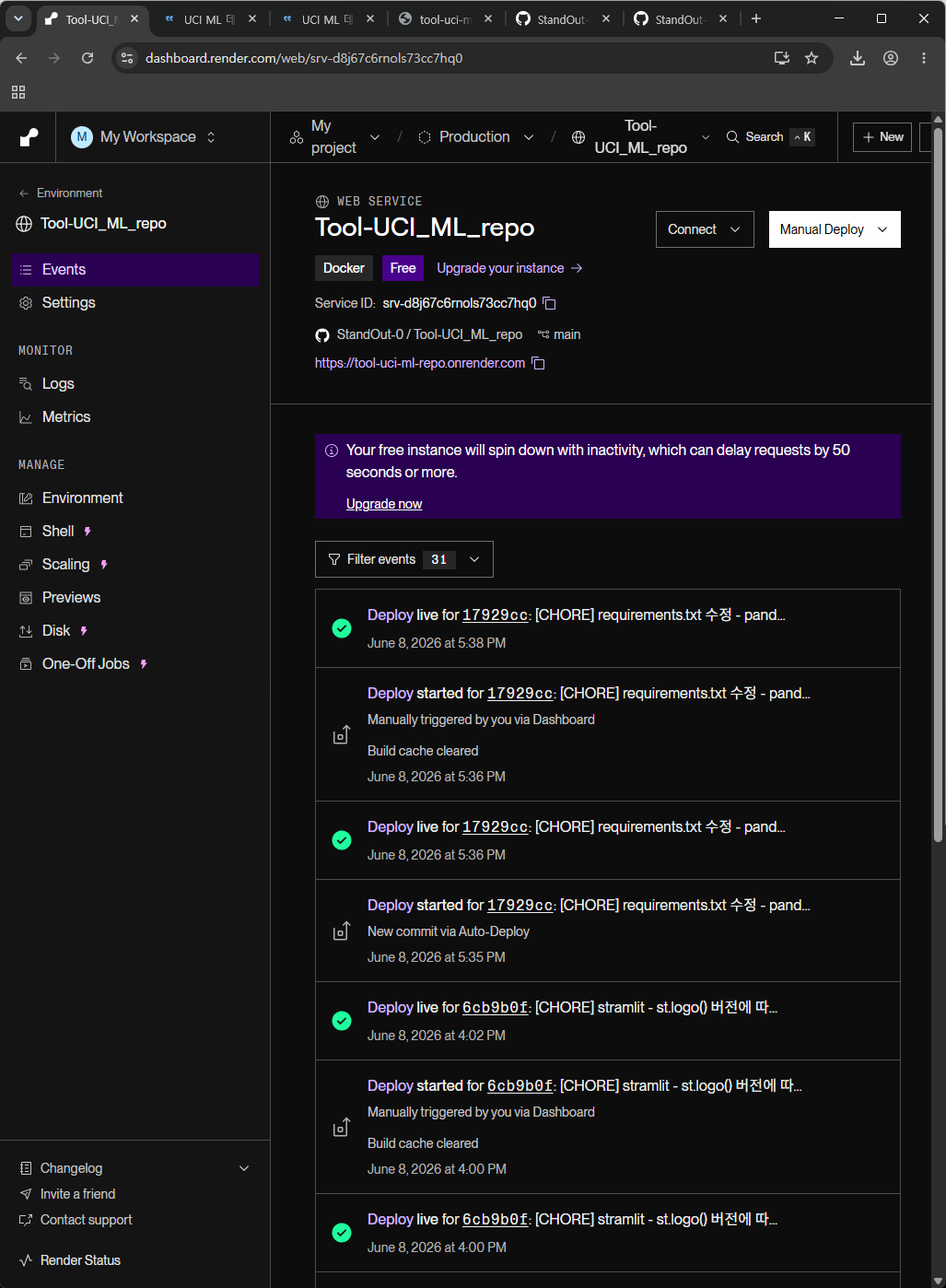The width and height of the screenshot is (946, 1288).
Task: Click site information icon in address bar
Action: point(127,58)
